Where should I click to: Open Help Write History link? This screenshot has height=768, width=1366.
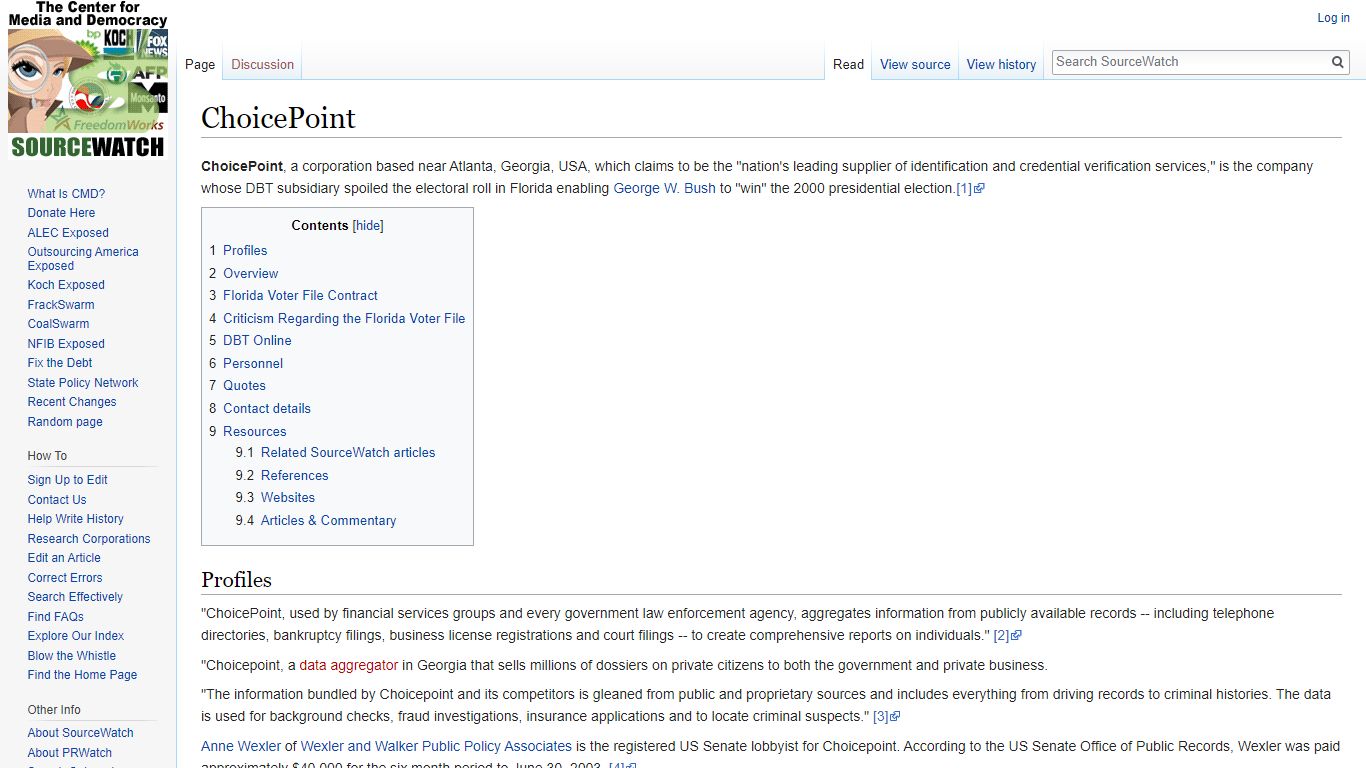point(76,519)
